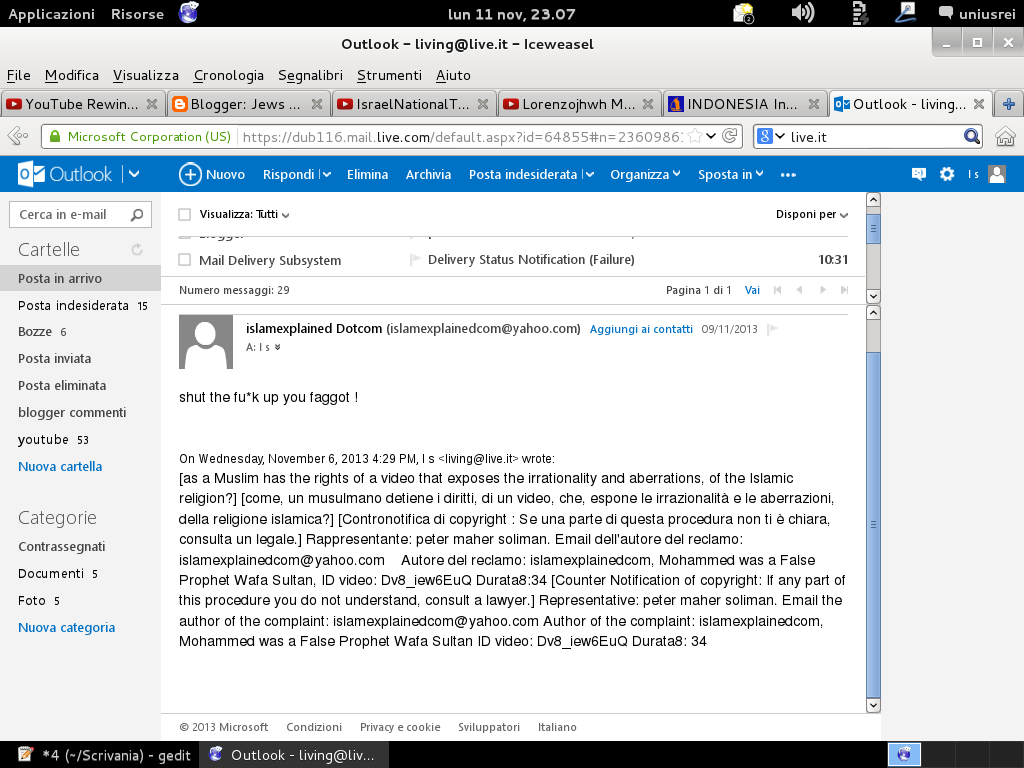Click Aggiungi ai contatti link
Screen dimensions: 1024x768
(x=641, y=329)
